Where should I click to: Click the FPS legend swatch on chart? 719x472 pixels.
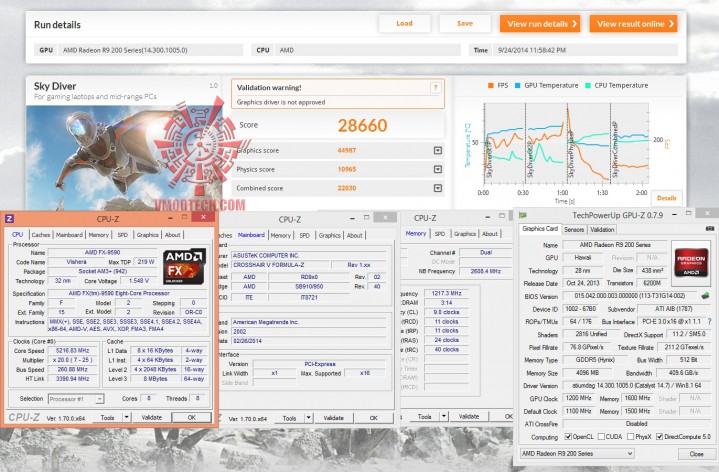[491, 85]
